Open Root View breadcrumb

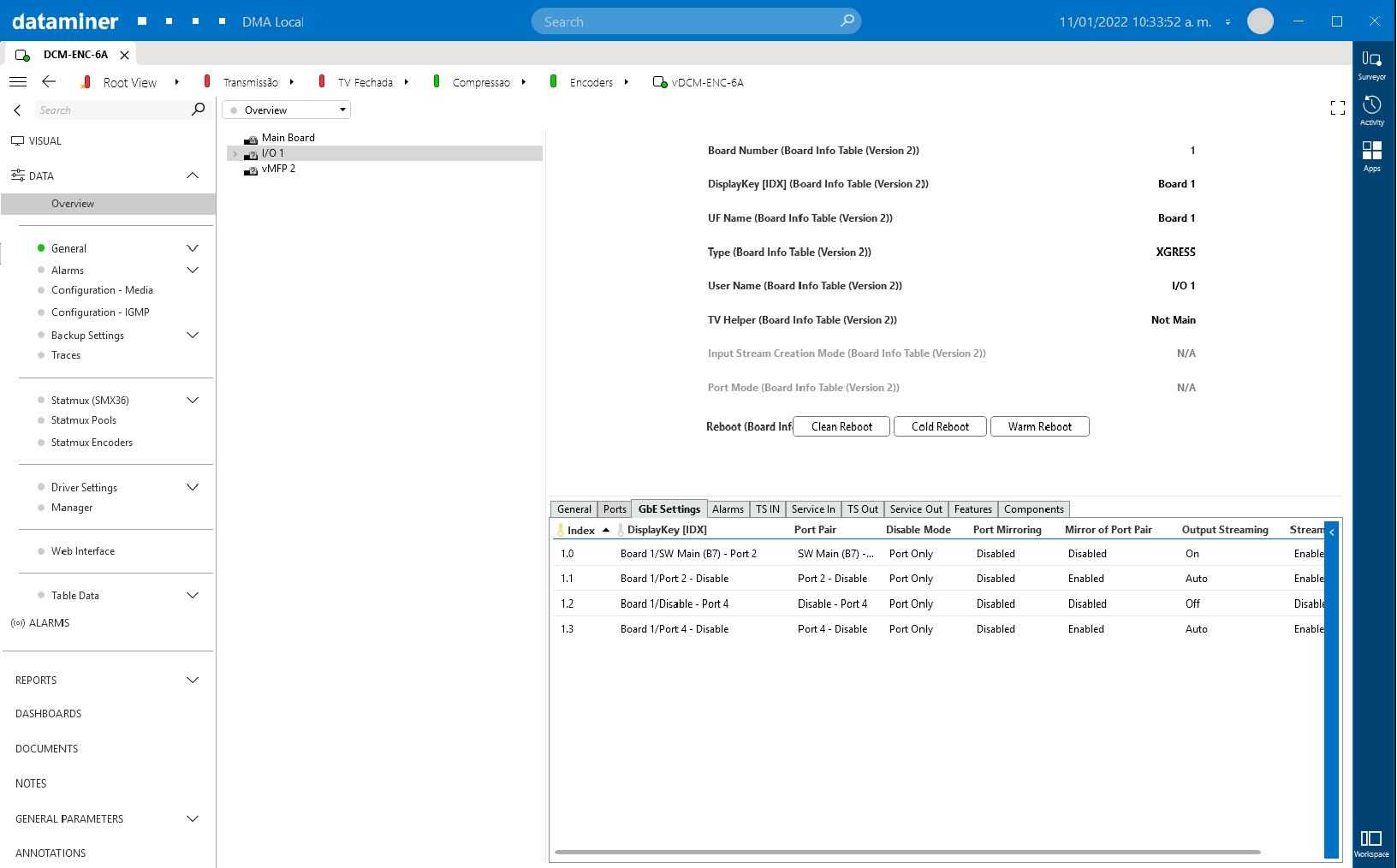[130, 83]
